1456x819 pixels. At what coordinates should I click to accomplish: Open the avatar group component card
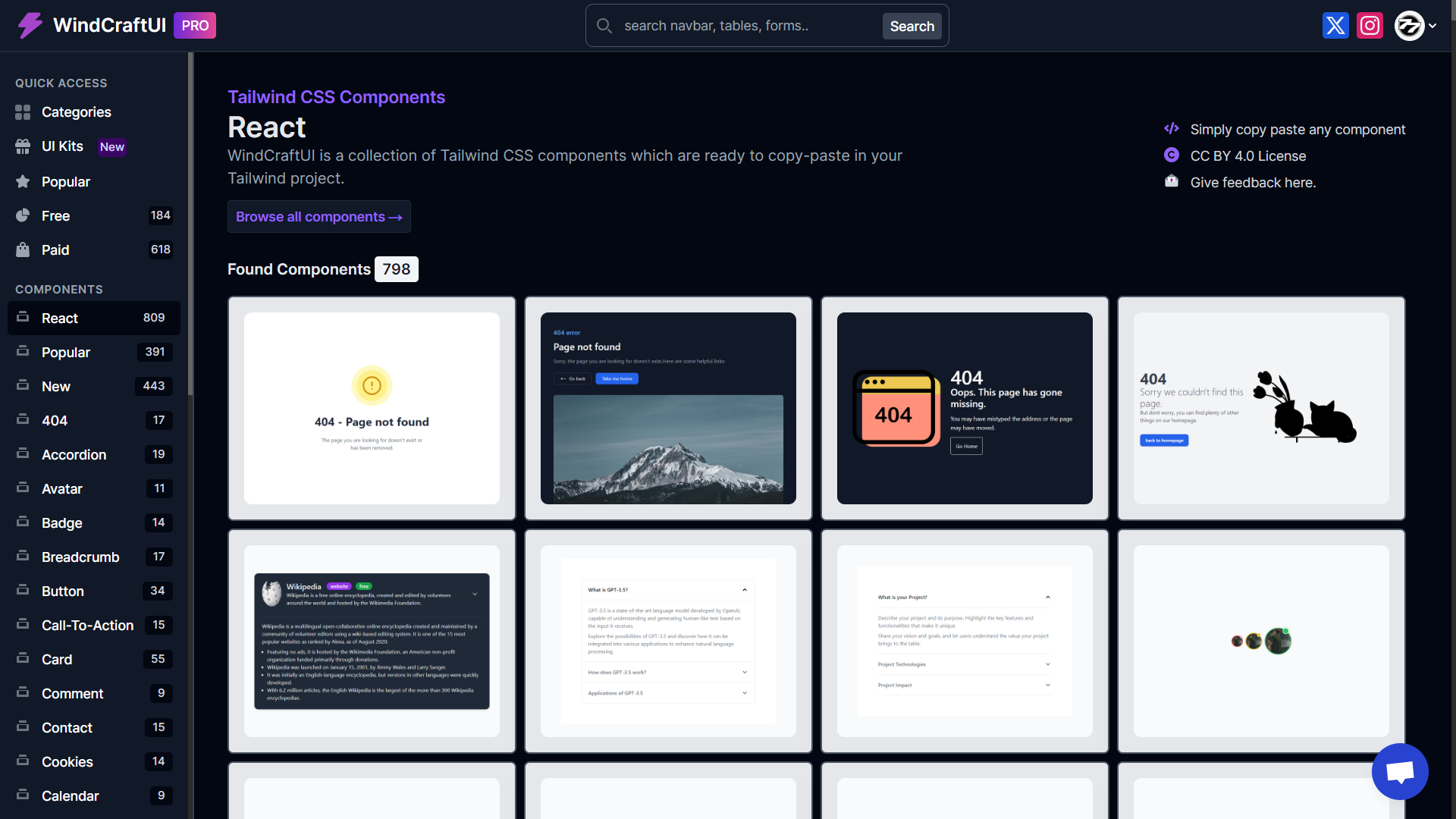coord(1261,641)
